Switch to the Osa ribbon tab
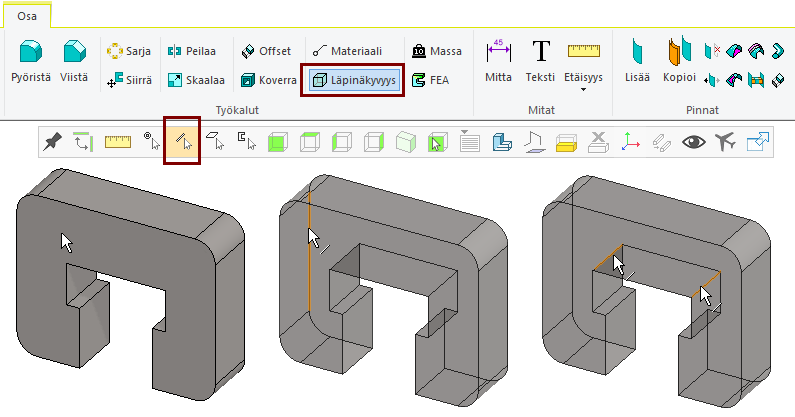Viewport: 795px width, 417px height. 27,14
